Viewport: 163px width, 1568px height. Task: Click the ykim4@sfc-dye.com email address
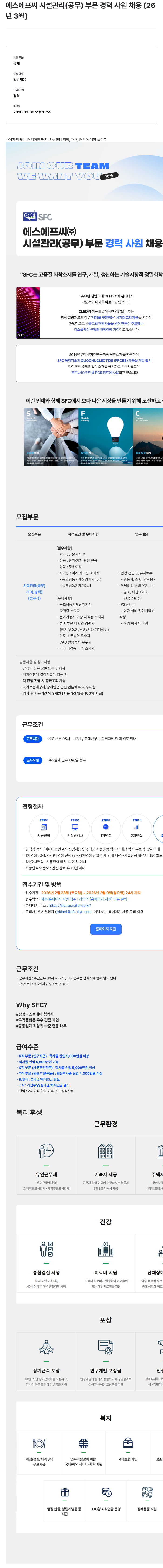click(73, 912)
